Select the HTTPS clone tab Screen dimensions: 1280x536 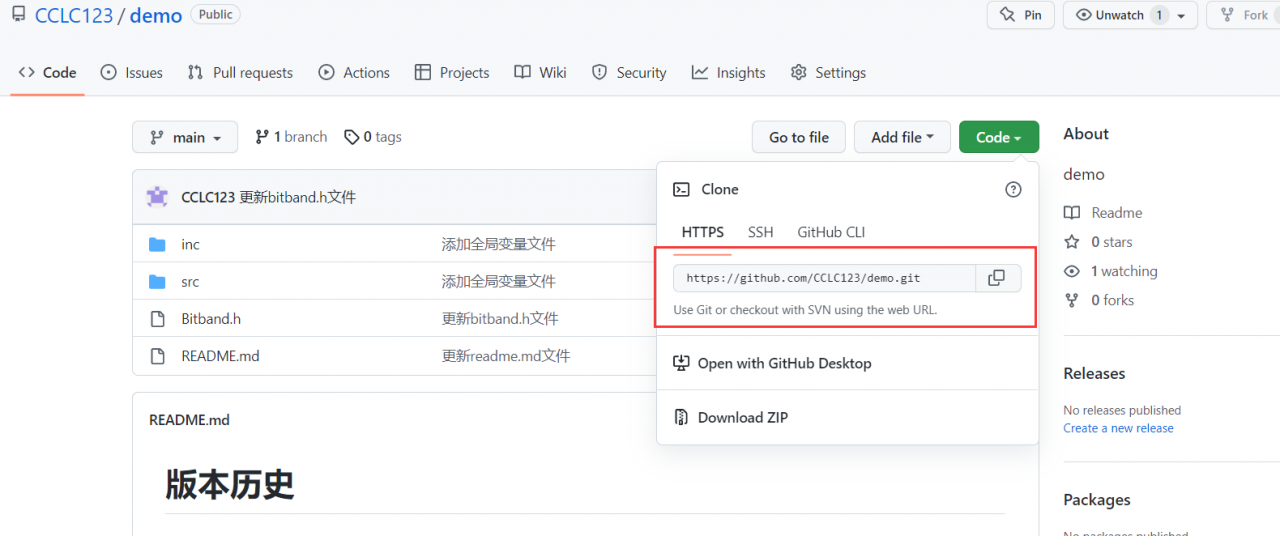coord(703,232)
